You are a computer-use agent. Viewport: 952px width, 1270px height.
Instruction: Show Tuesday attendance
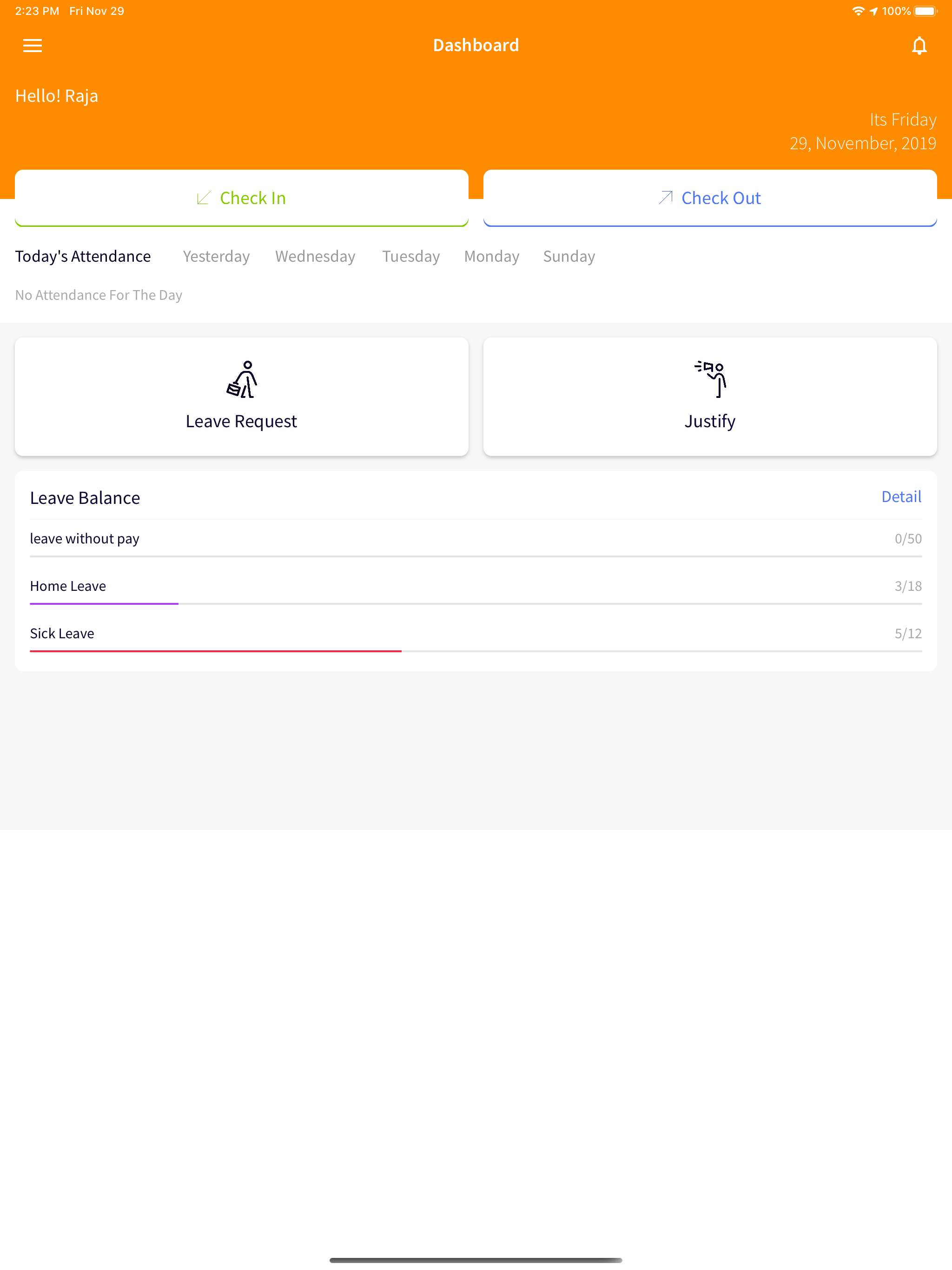tap(411, 256)
